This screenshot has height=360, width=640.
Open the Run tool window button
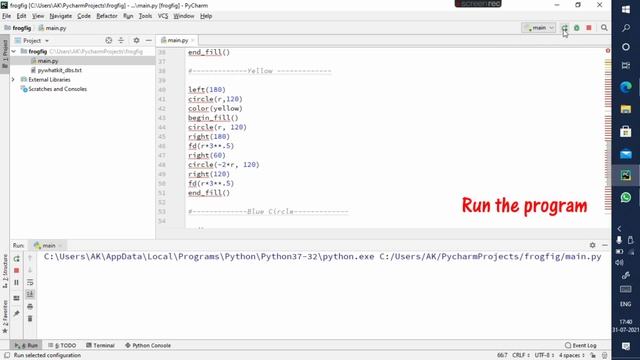26,345
